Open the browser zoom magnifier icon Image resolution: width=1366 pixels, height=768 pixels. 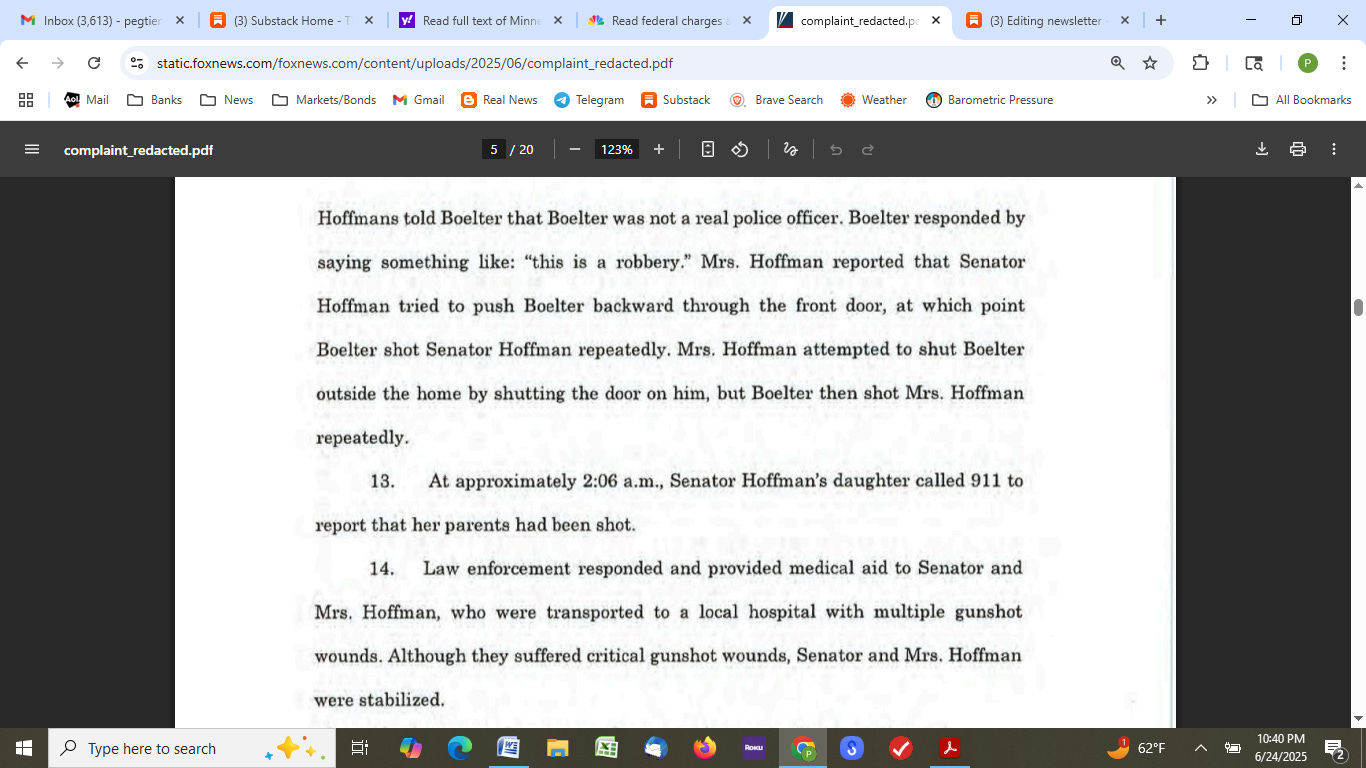(x=1117, y=63)
